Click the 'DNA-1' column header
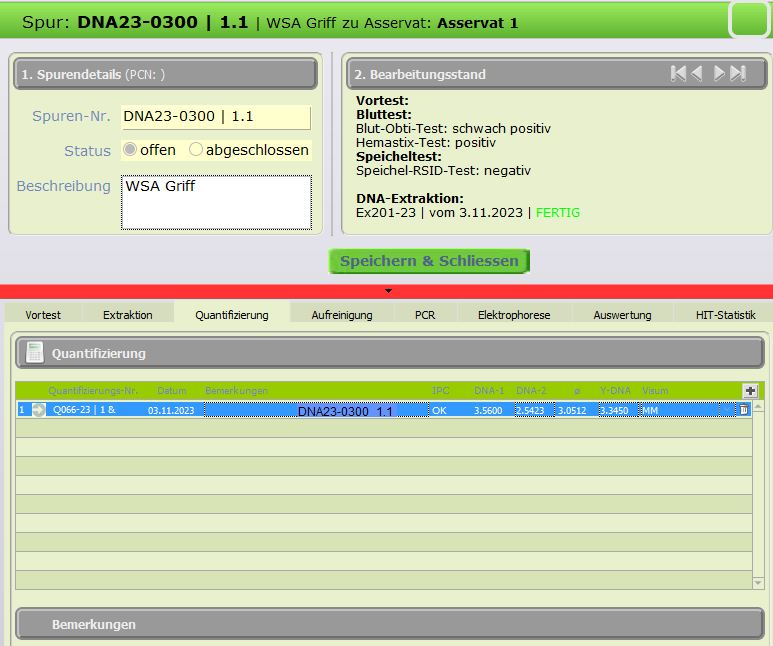 (x=489, y=391)
